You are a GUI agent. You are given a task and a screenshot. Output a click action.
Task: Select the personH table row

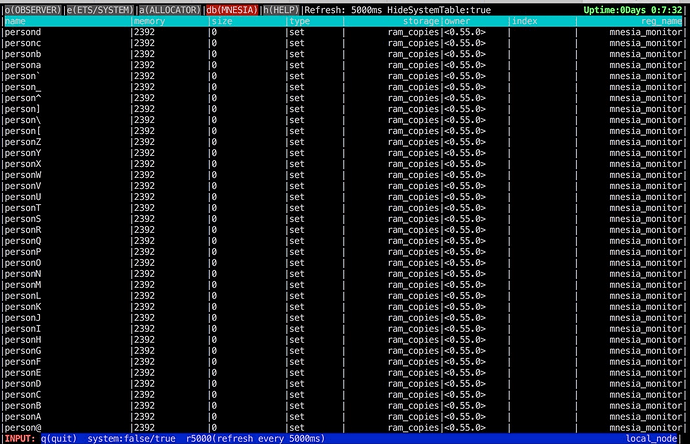343,340
